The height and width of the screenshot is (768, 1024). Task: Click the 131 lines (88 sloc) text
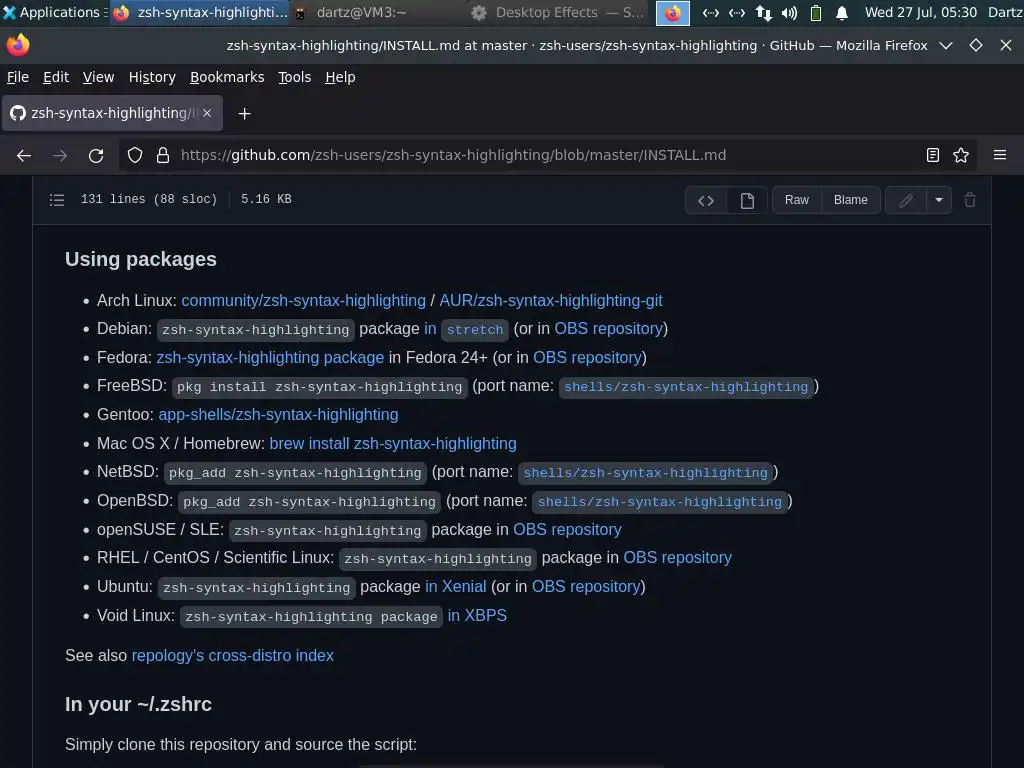point(149,199)
